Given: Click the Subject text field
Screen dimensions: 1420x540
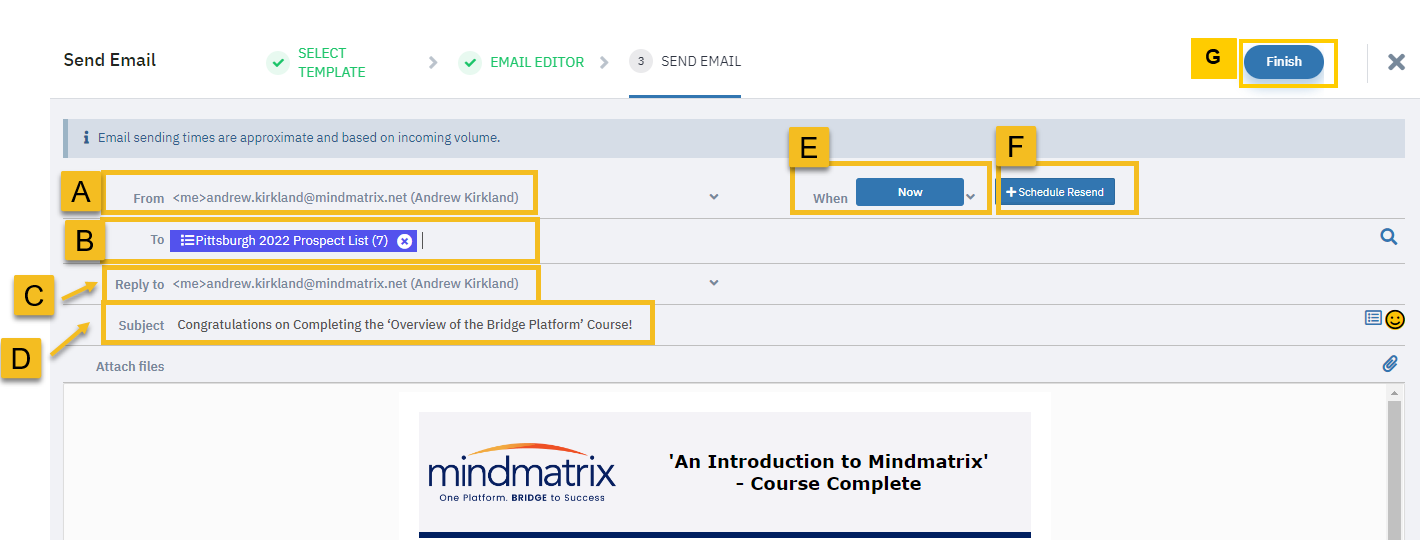Looking at the screenshot, I should 765,324.
